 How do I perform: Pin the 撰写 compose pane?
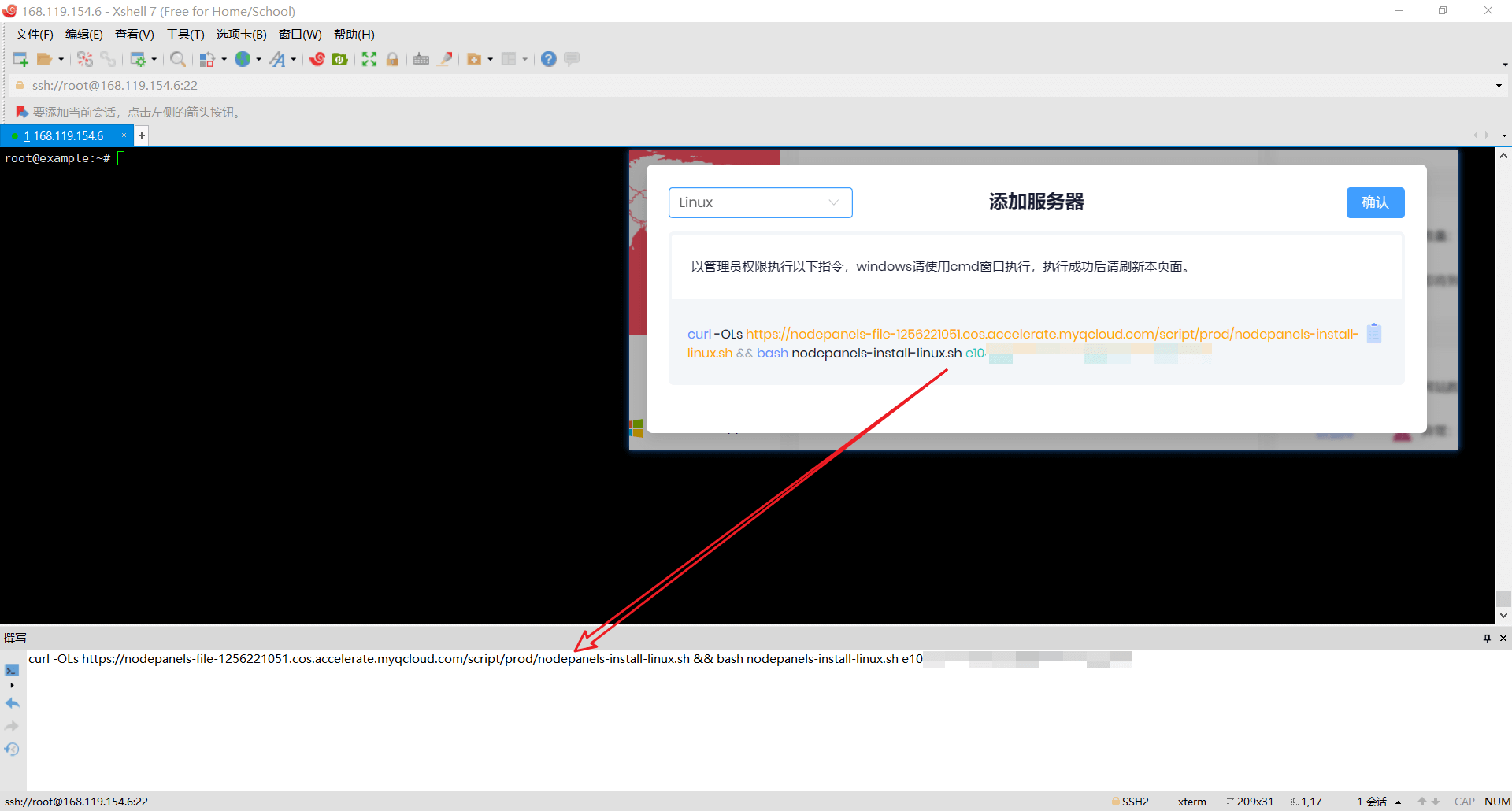coord(1487,638)
